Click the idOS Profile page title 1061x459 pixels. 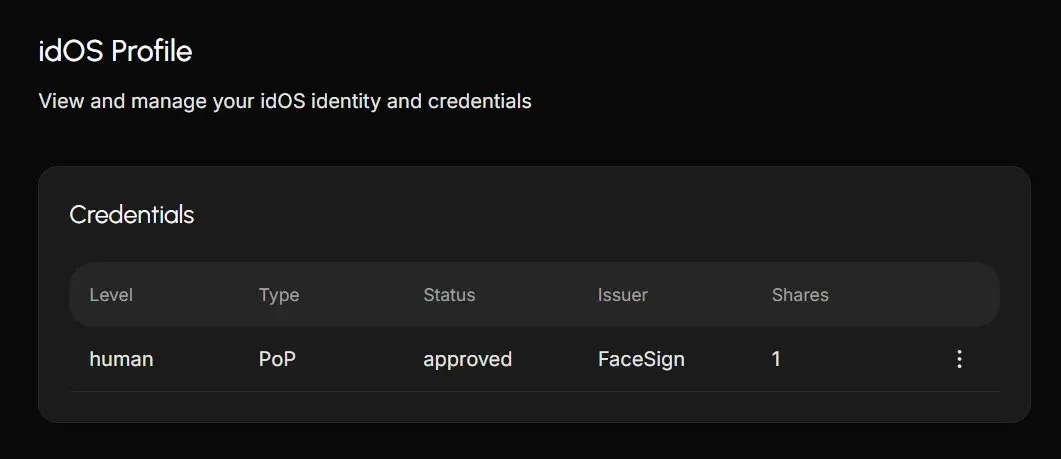click(x=115, y=51)
